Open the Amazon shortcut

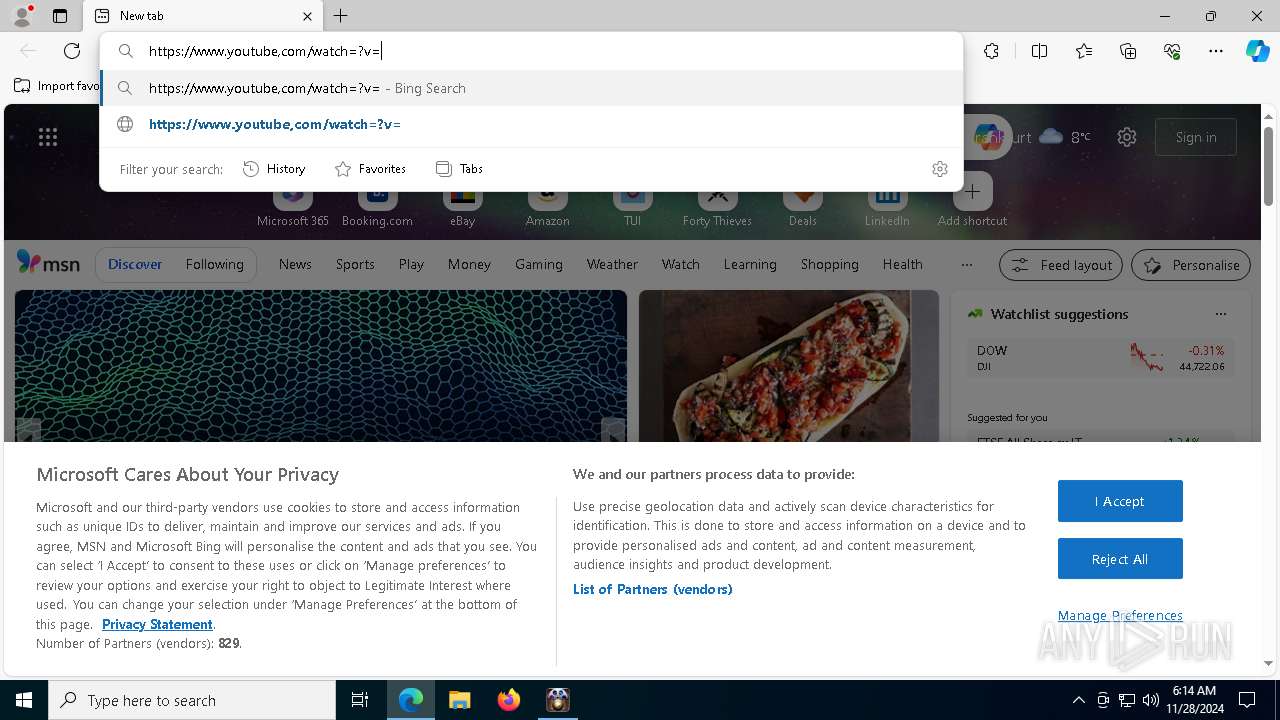[x=547, y=205]
